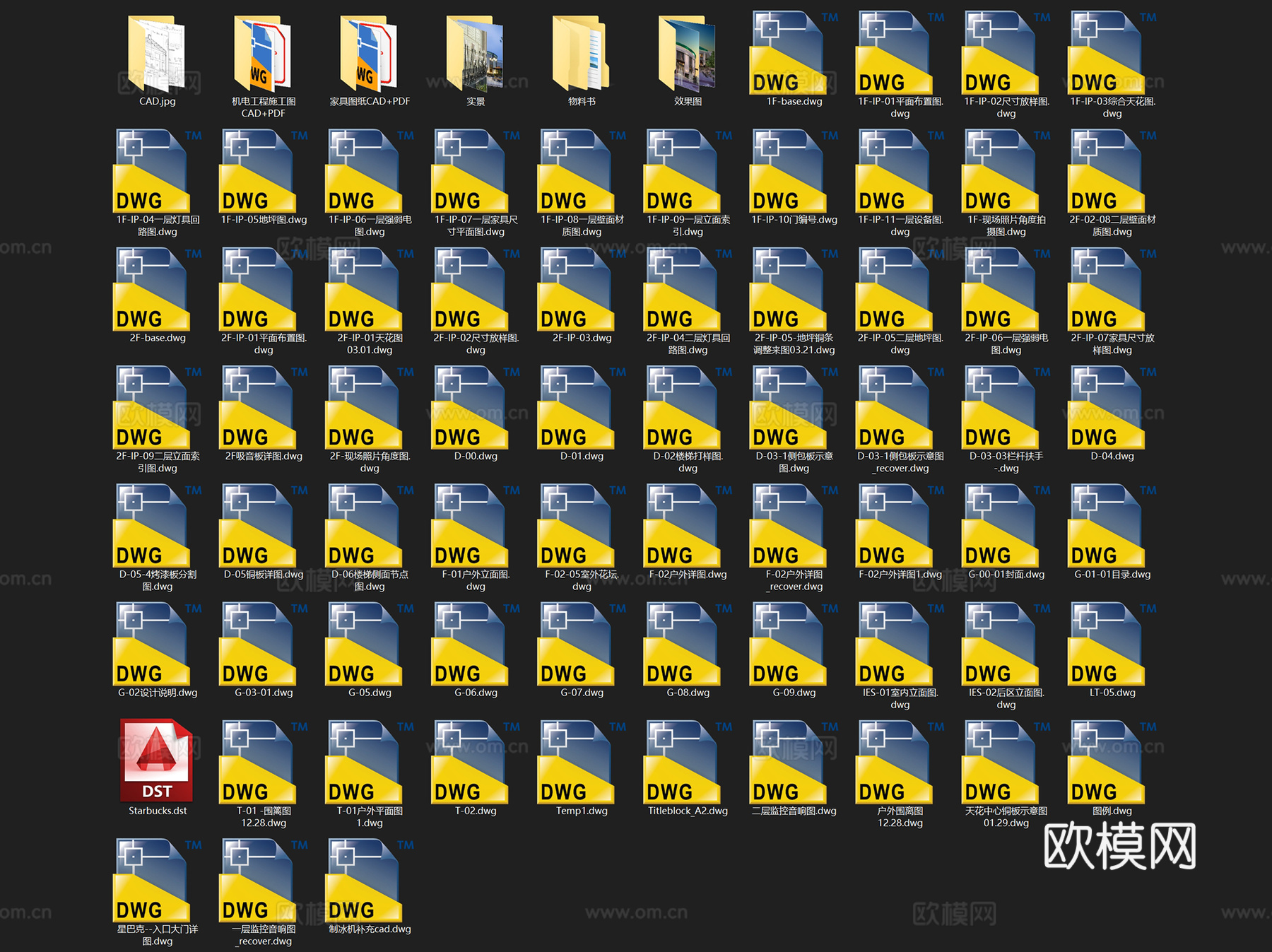Click file name 1F-IP-03综合天花图.dwg
Viewport: 1272px width, 952px height.
pos(1112,107)
